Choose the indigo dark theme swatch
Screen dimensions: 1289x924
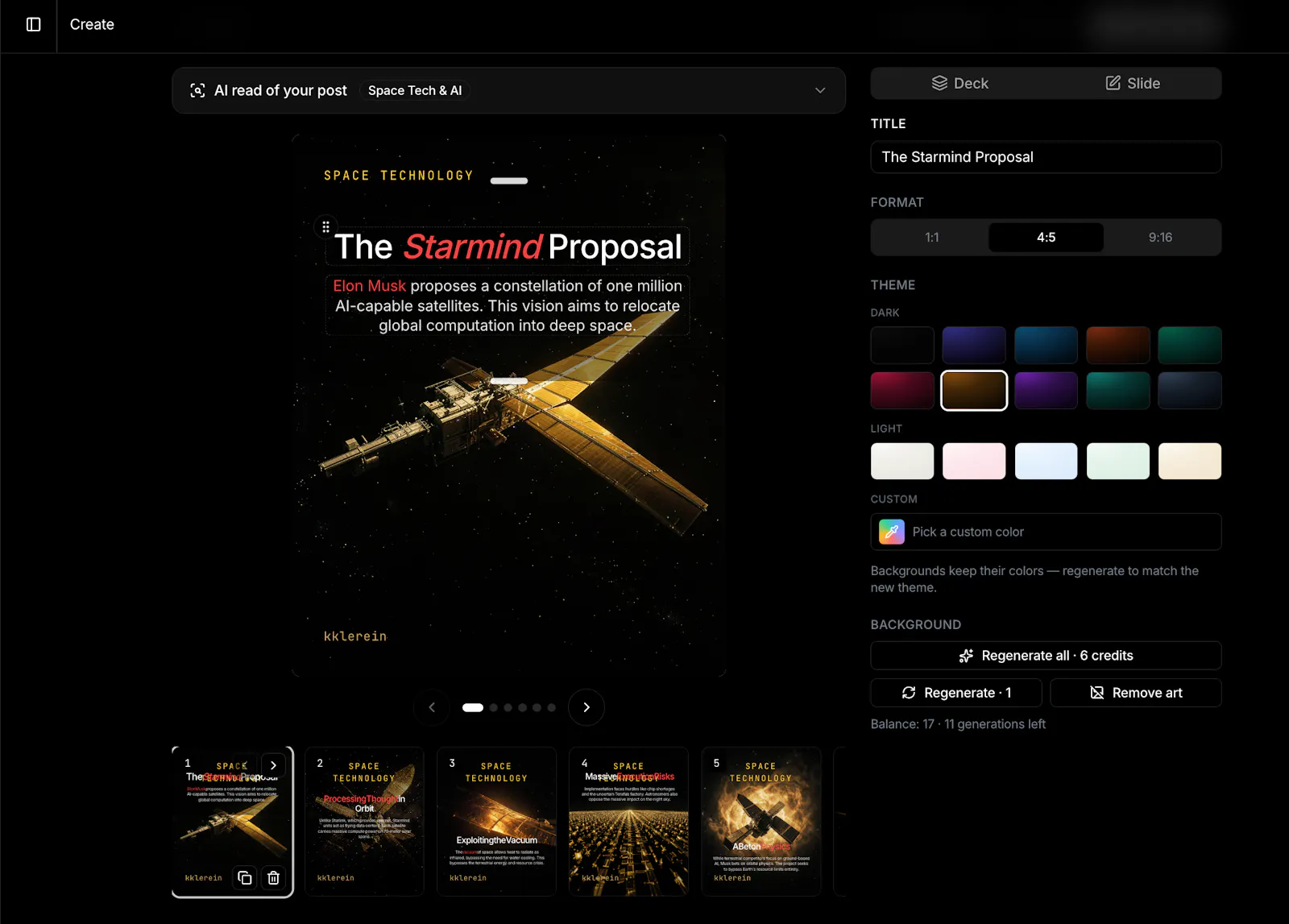pyautogui.click(x=974, y=346)
